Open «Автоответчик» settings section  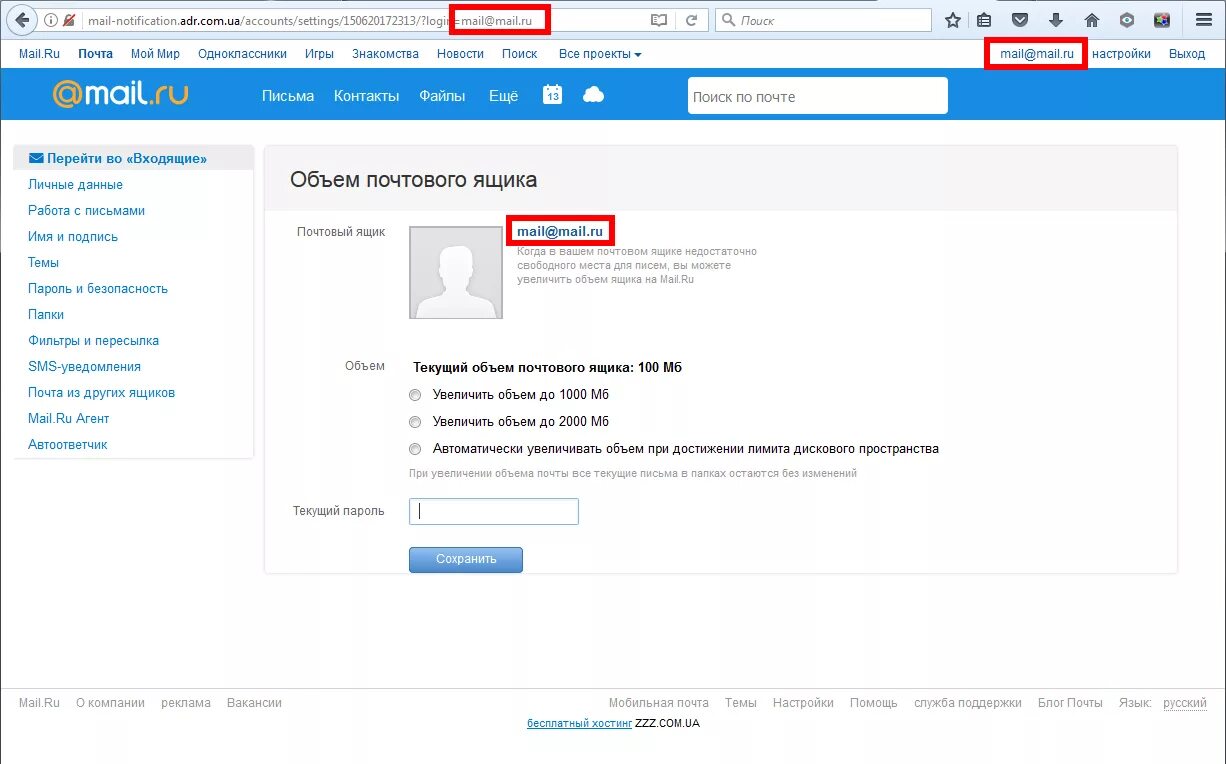coord(68,445)
